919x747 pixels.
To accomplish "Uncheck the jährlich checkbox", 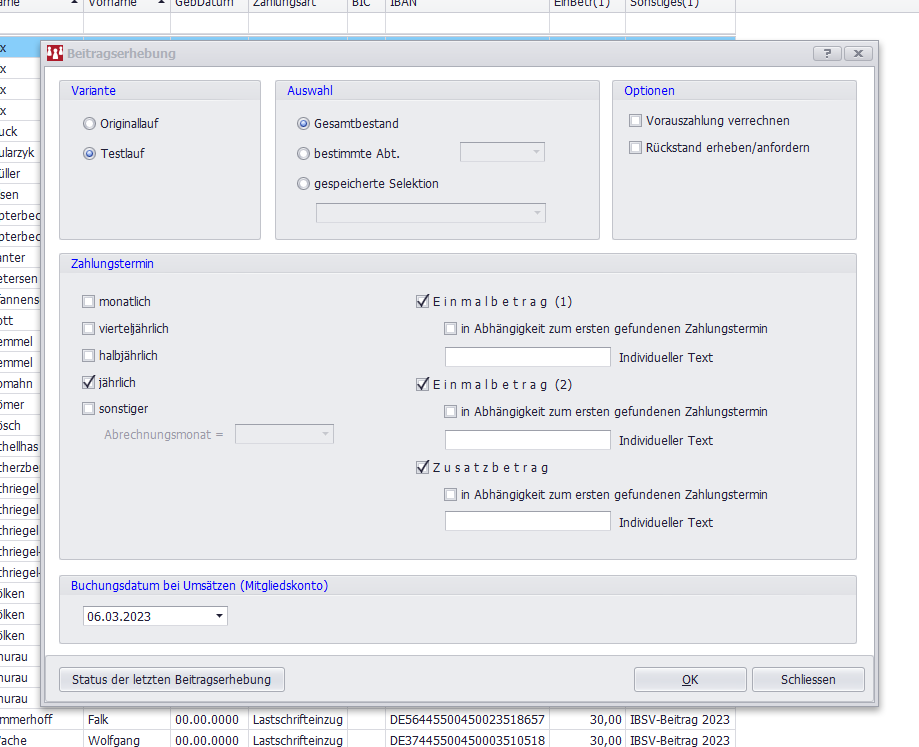I will click(x=89, y=383).
